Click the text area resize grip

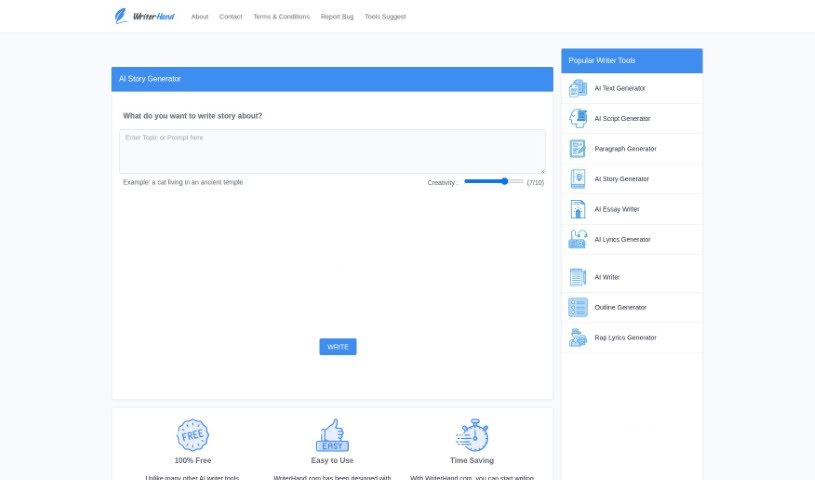click(x=543, y=171)
